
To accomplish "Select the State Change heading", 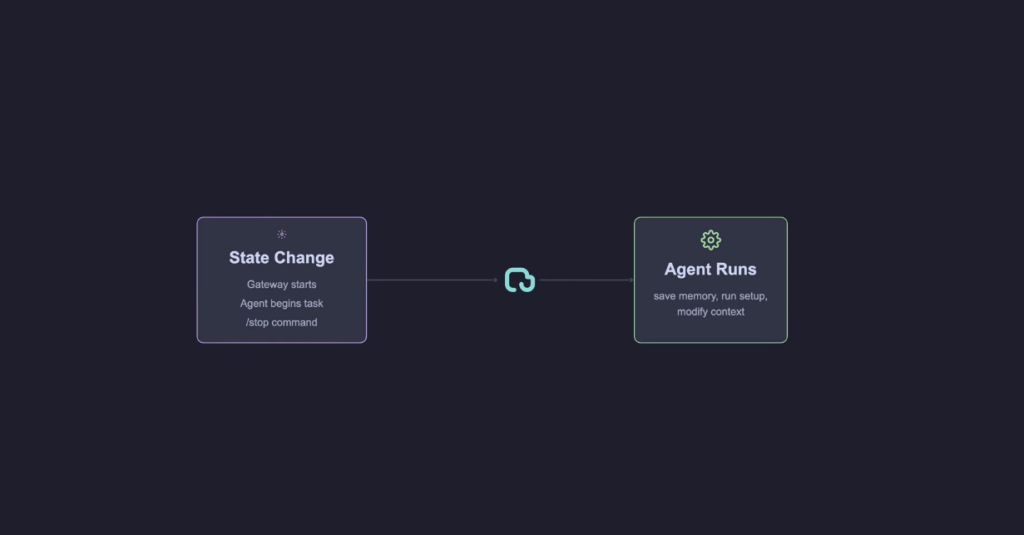I will (x=281, y=257).
